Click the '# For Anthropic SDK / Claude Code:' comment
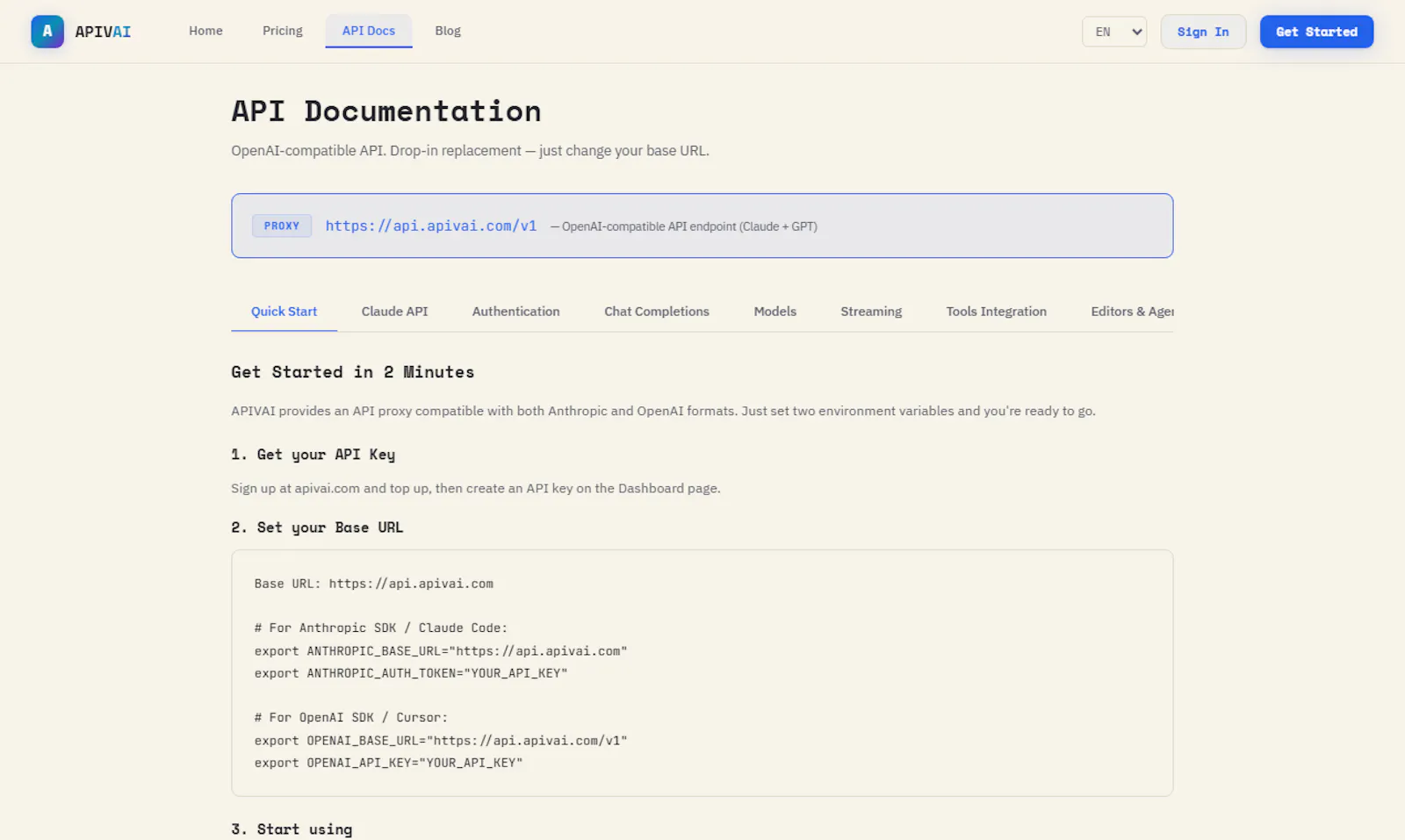 pos(381,628)
